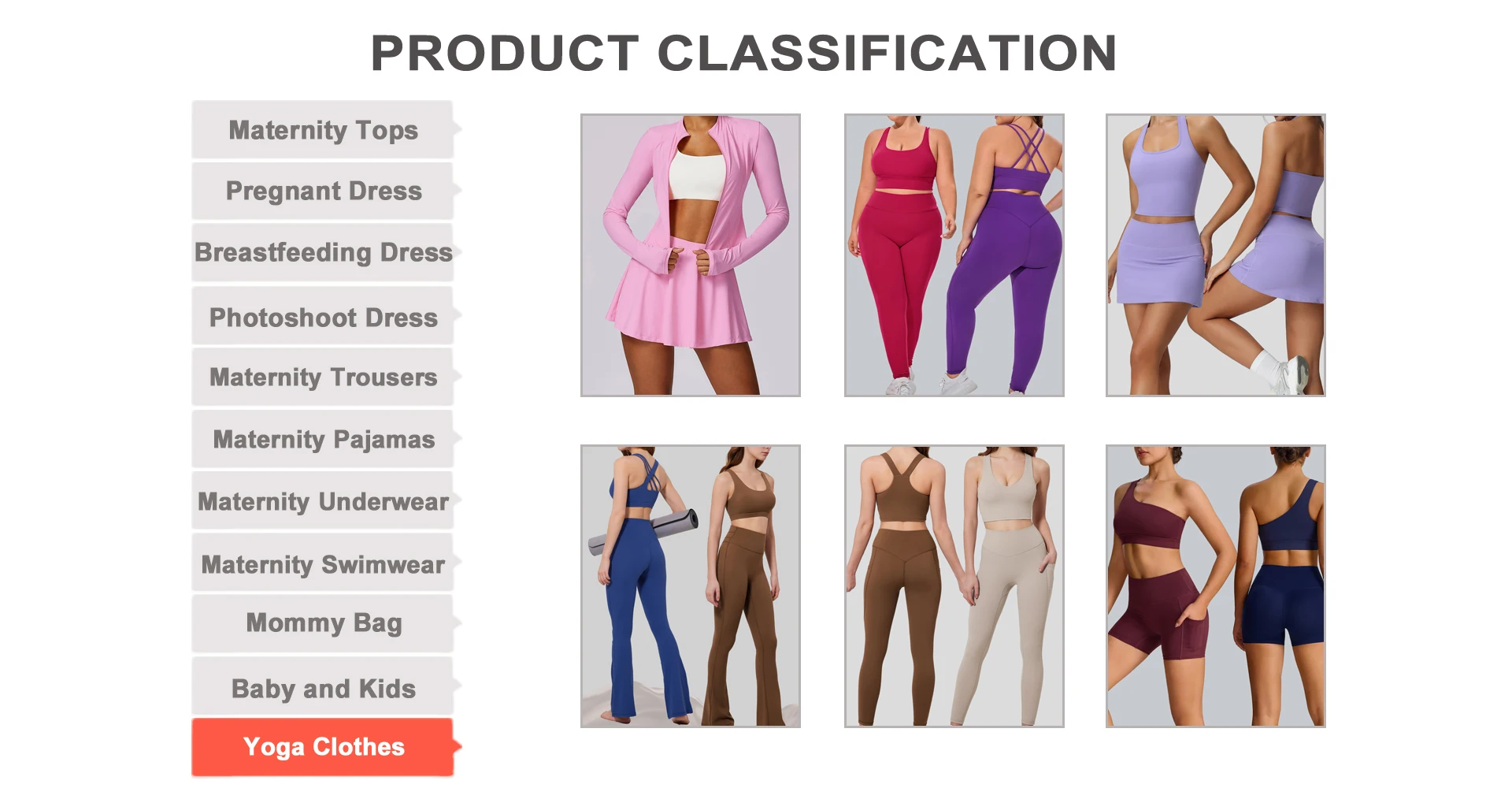1512x788 pixels.
Task: Click the arrow tip on Yoga Clothes button
Action: [458, 745]
